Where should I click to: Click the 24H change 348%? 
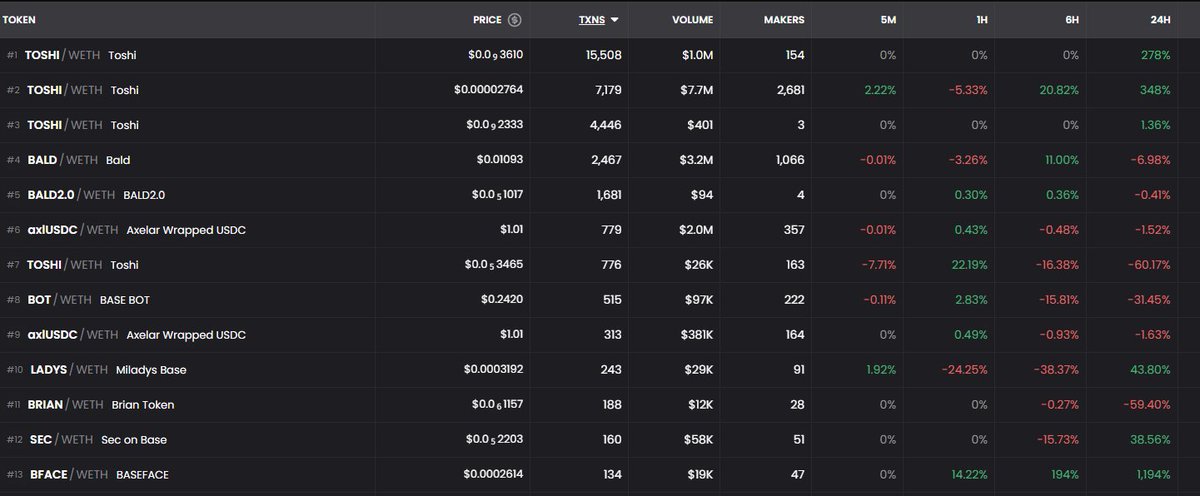1156,90
